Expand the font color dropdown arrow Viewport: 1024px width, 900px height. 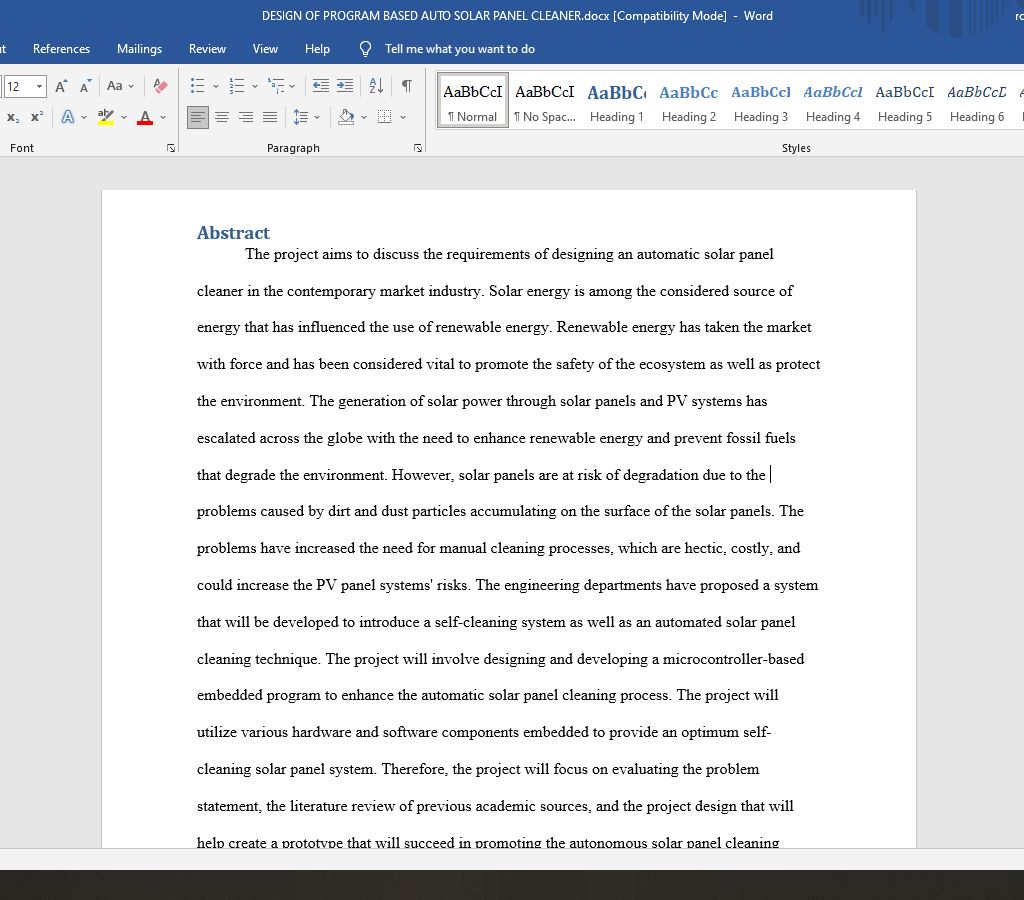163,118
